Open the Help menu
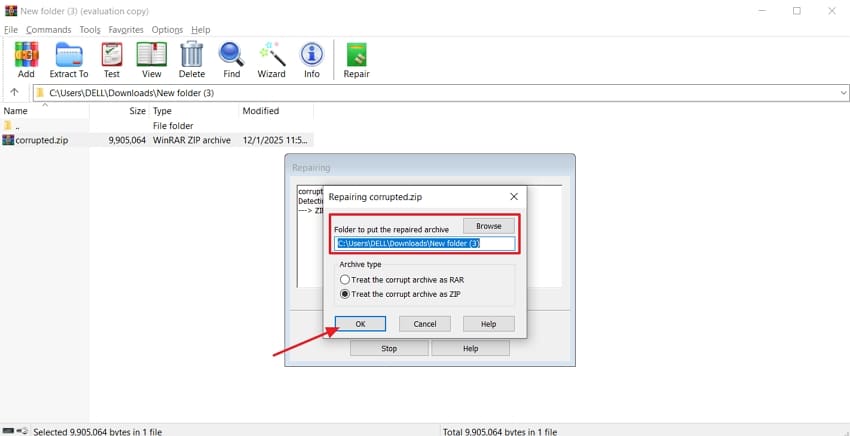The image size is (850, 436). 201,29
